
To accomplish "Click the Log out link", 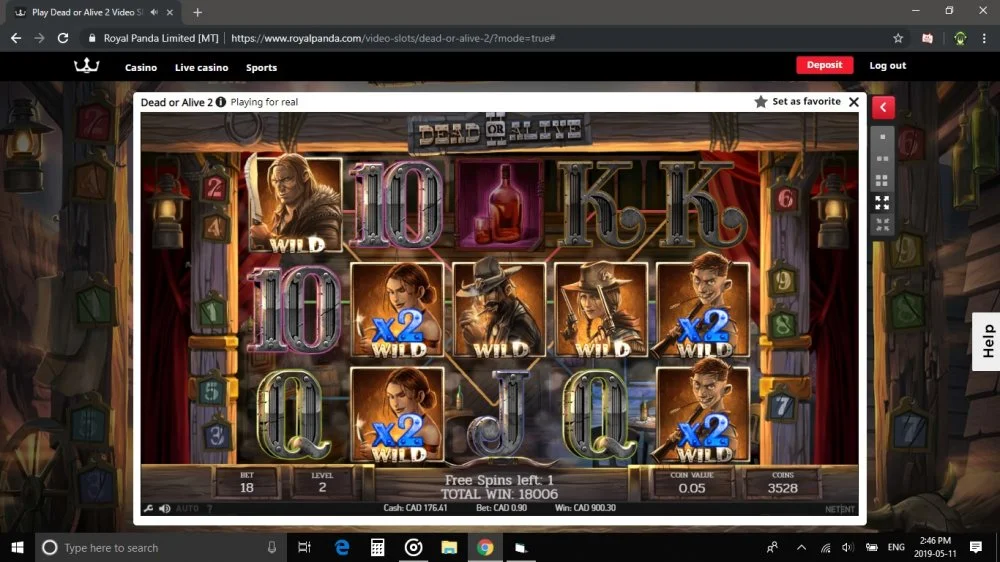I will tap(887, 66).
